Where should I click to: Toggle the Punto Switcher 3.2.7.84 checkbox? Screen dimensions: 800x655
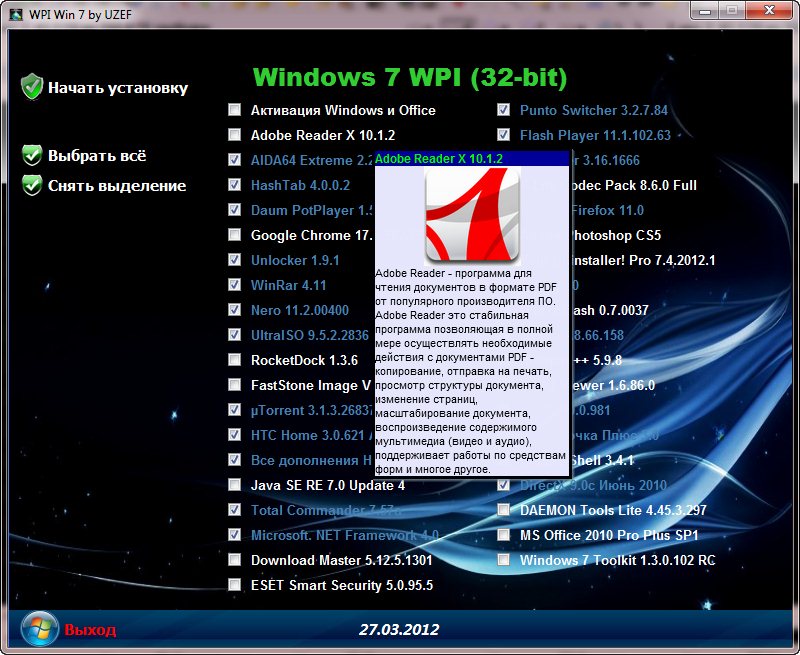pyautogui.click(x=504, y=110)
